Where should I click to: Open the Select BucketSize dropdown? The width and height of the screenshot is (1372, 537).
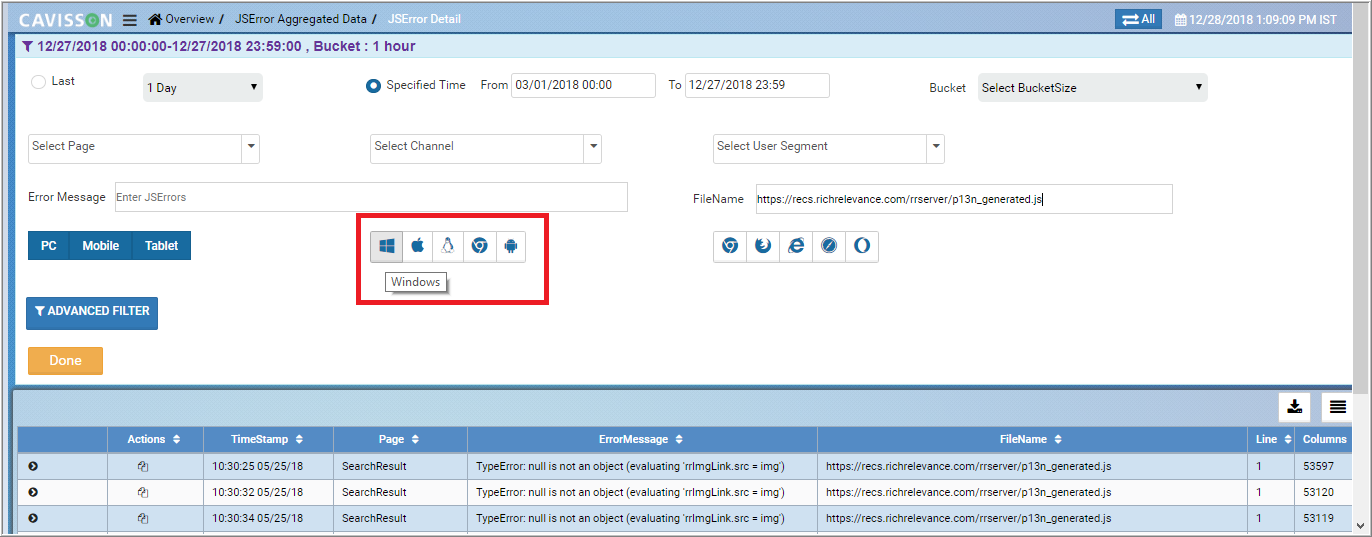(x=1093, y=88)
